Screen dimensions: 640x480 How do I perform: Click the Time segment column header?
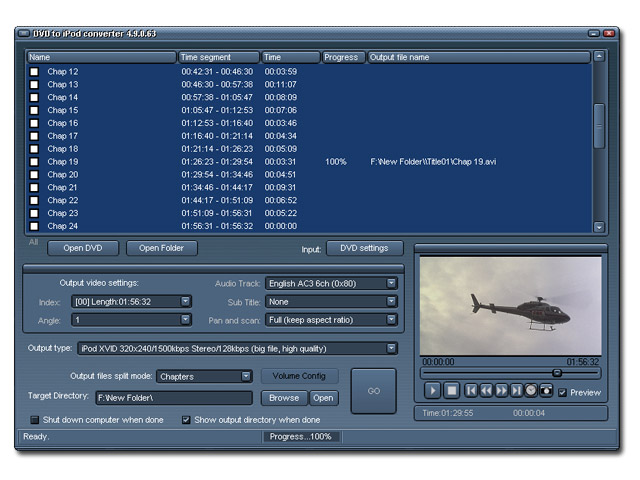(x=219, y=57)
